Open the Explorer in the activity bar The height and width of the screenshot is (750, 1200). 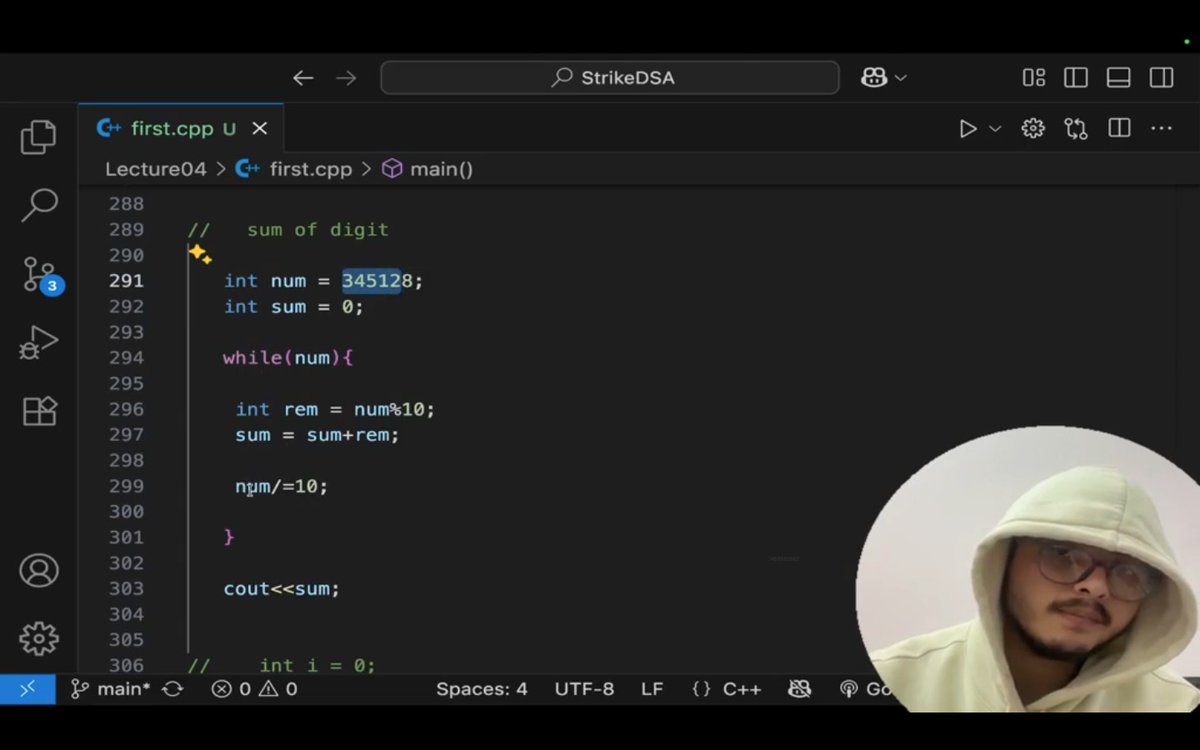point(38,137)
